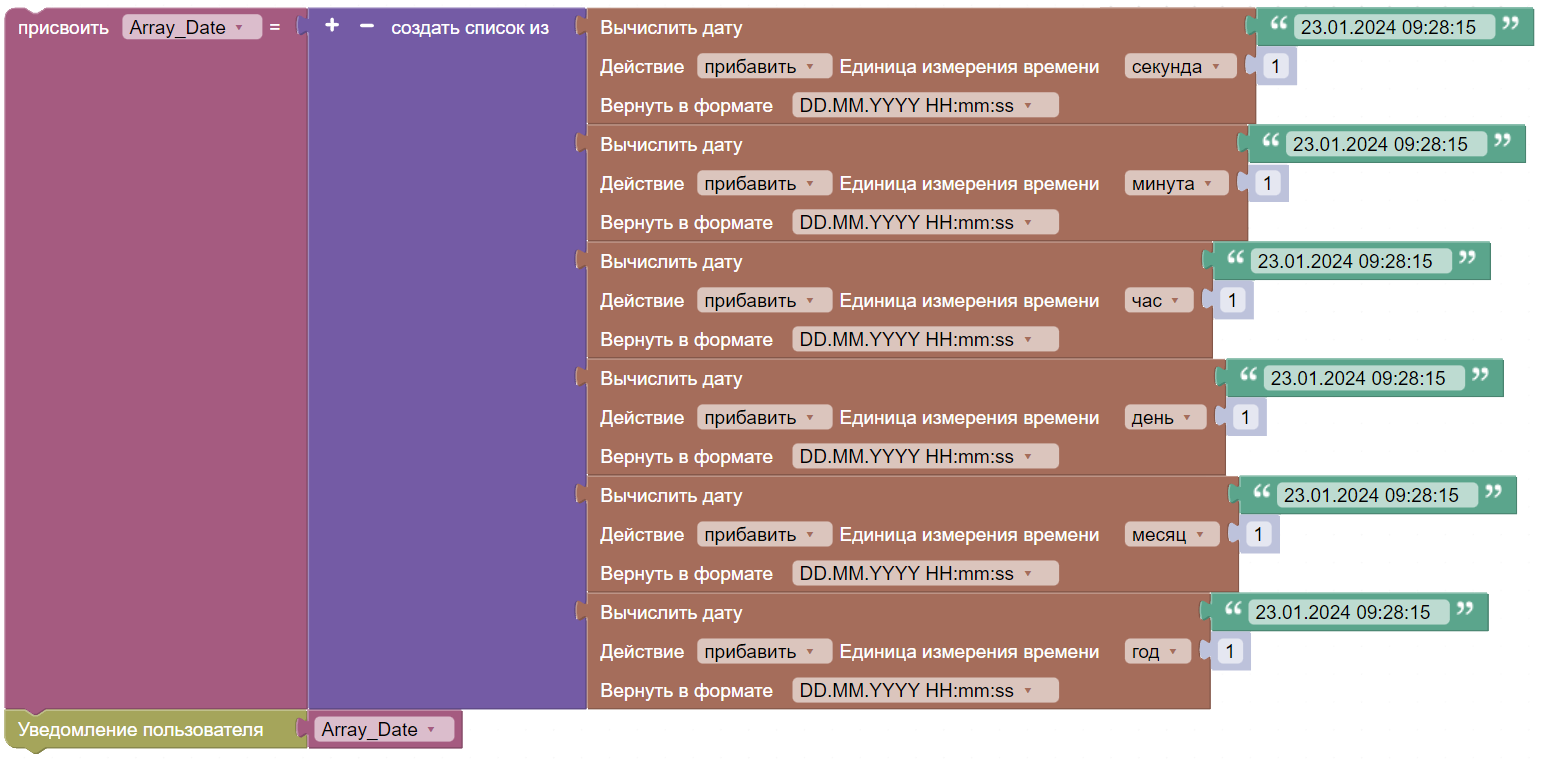Click the minus icon to remove list item
This screenshot has height=760, width=1542.
point(366,27)
